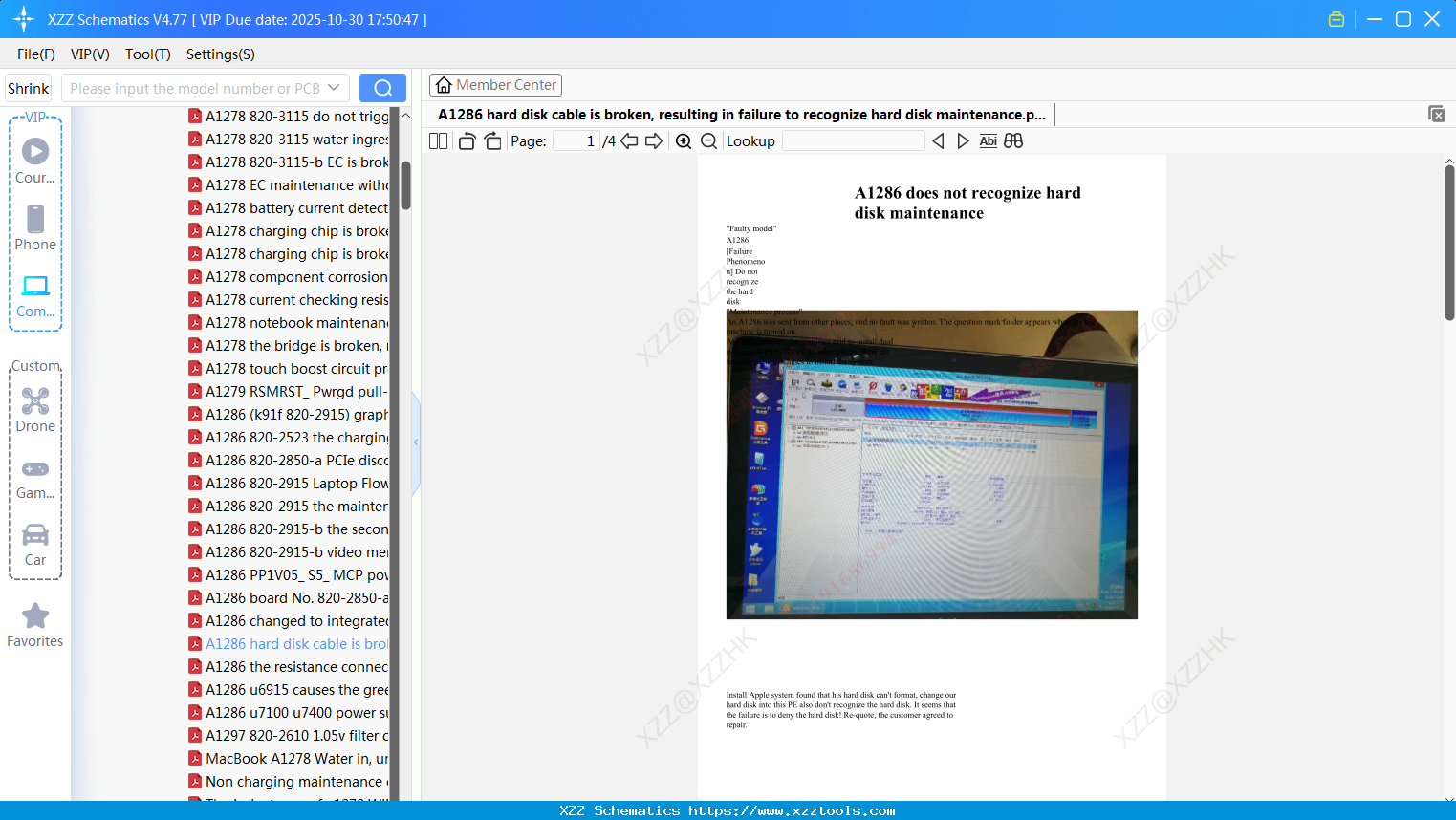Screen dimensions: 1456x820
Task: Open "A1286 820-2915 Laptop Flow" file
Action: pyautogui.click(x=289, y=484)
